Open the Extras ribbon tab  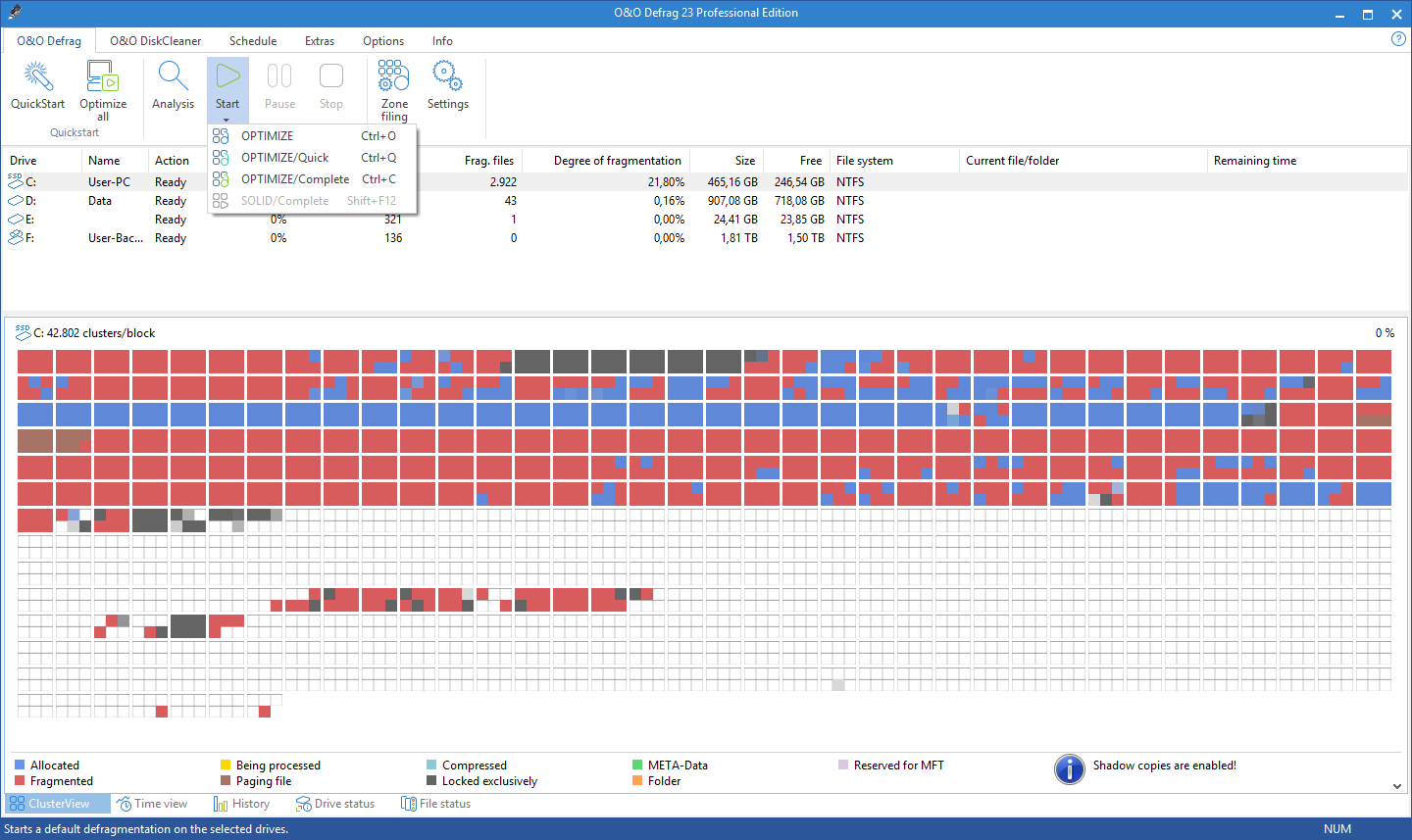320,41
